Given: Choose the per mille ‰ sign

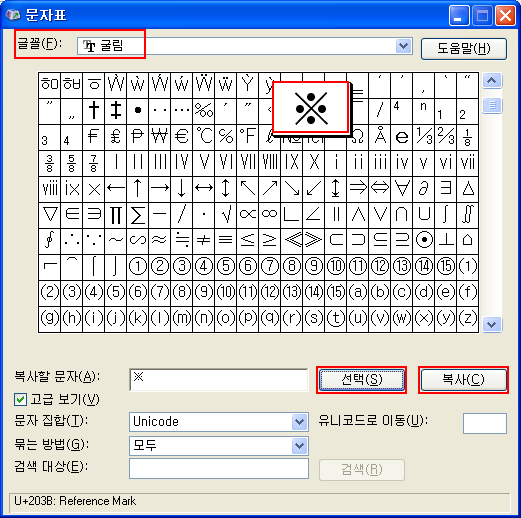Looking at the screenshot, I should [204, 111].
